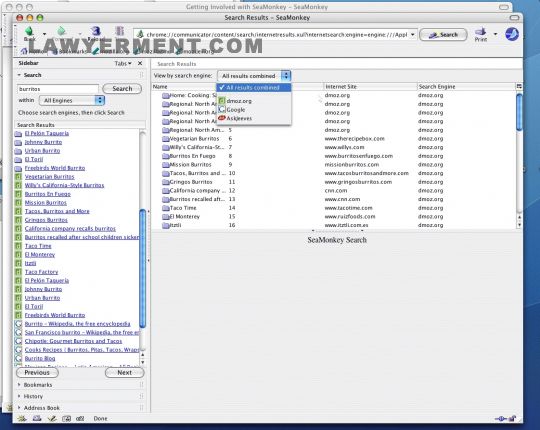Select the Gringos Burritos table row

pos(333,182)
